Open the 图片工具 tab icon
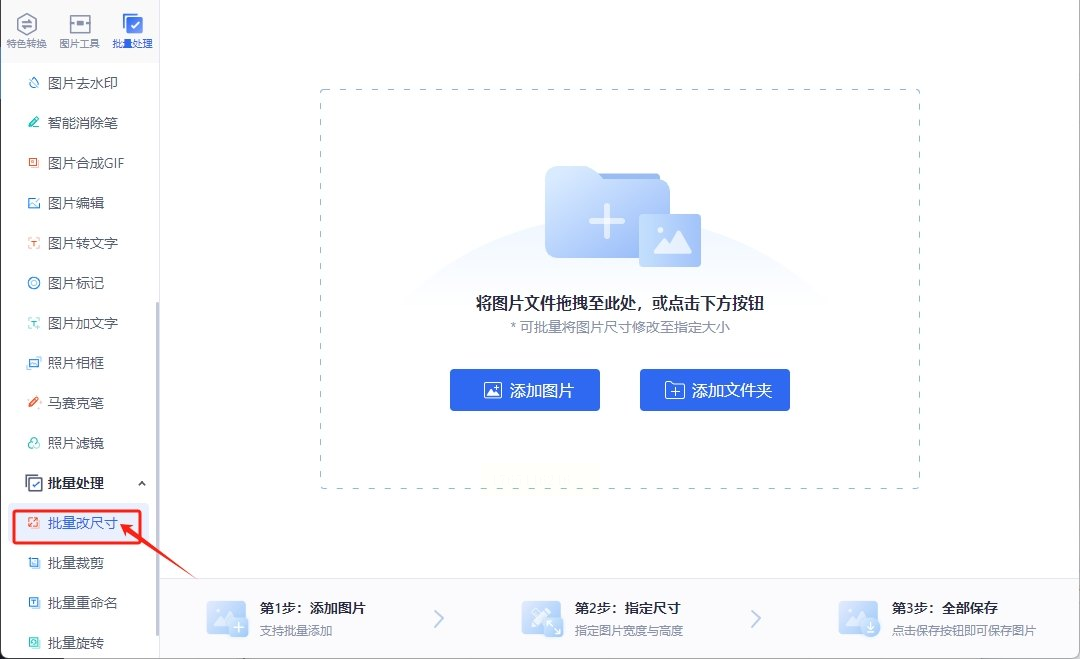Image resolution: width=1080 pixels, height=659 pixels. (79, 24)
